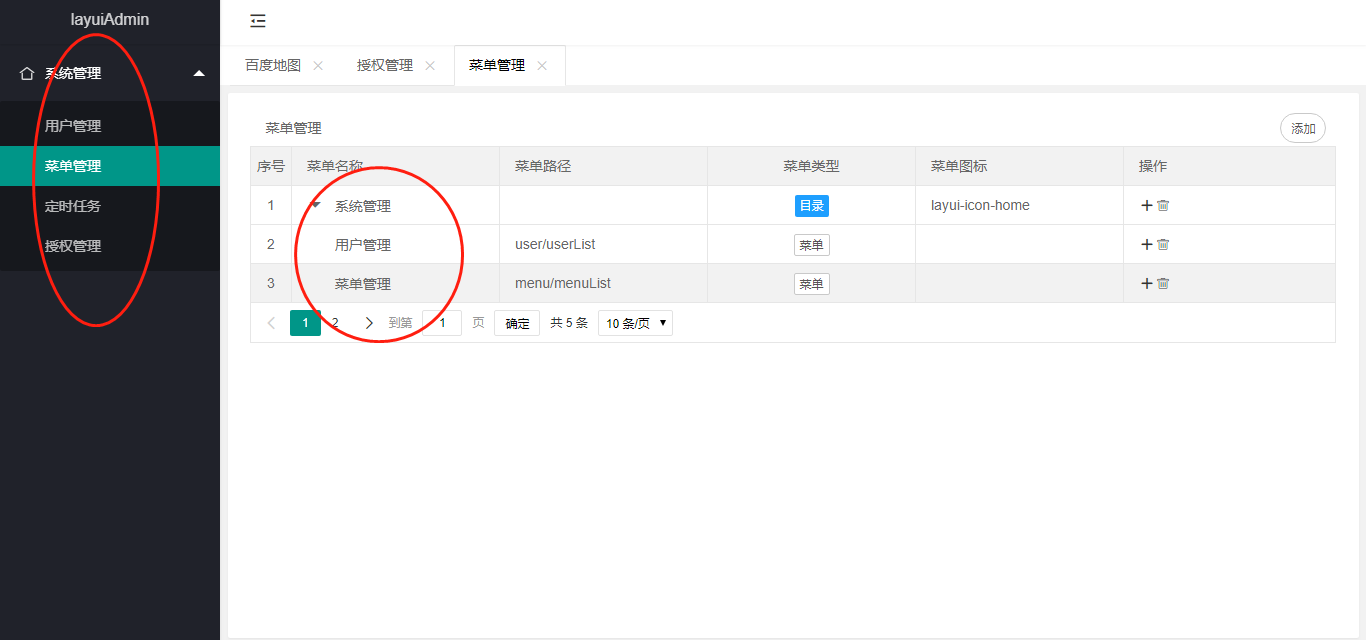Click the 目录 type badge
Image resolution: width=1366 pixels, height=640 pixels.
[812, 205]
